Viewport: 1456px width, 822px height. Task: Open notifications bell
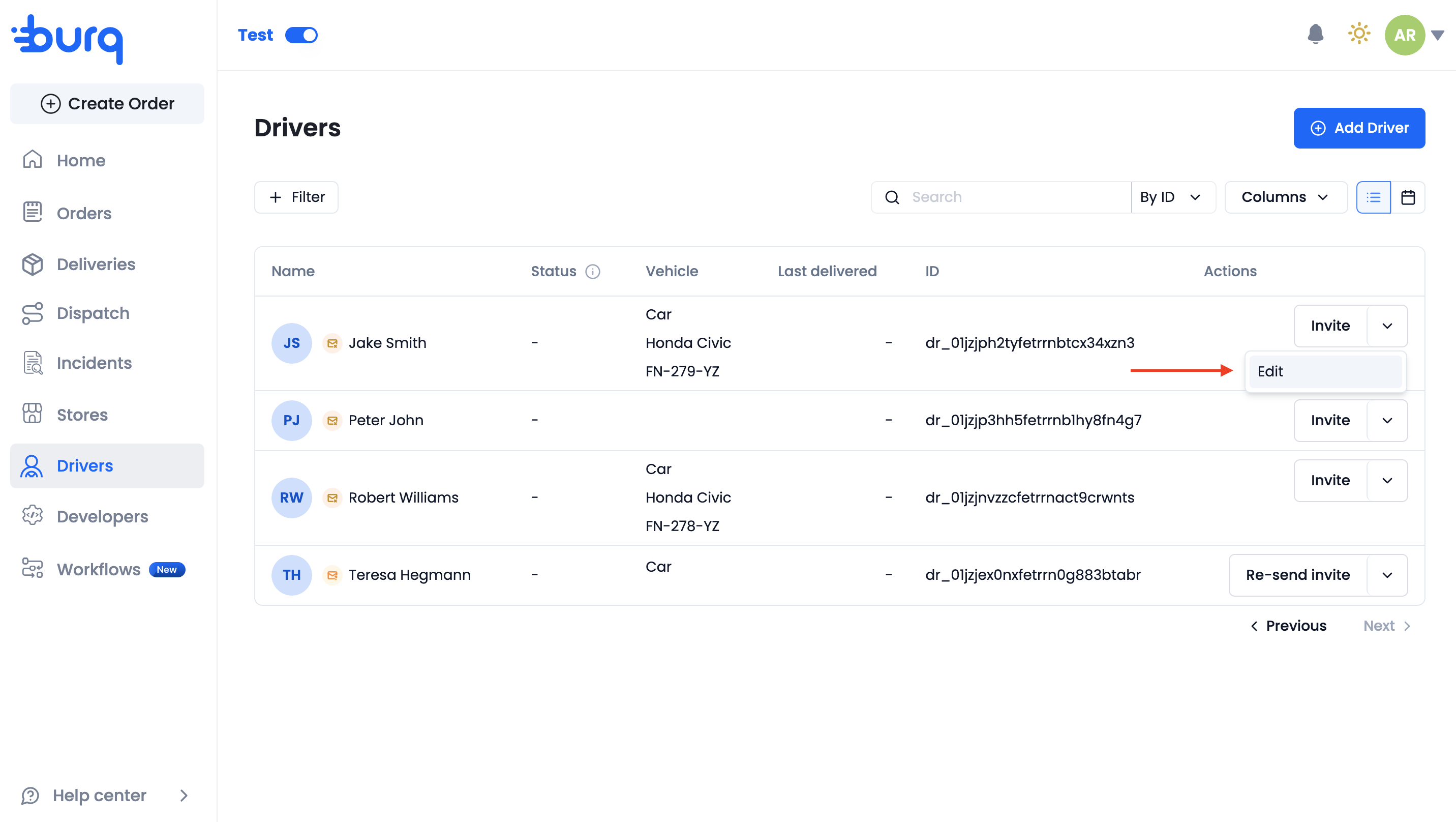(x=1315, y=35)
